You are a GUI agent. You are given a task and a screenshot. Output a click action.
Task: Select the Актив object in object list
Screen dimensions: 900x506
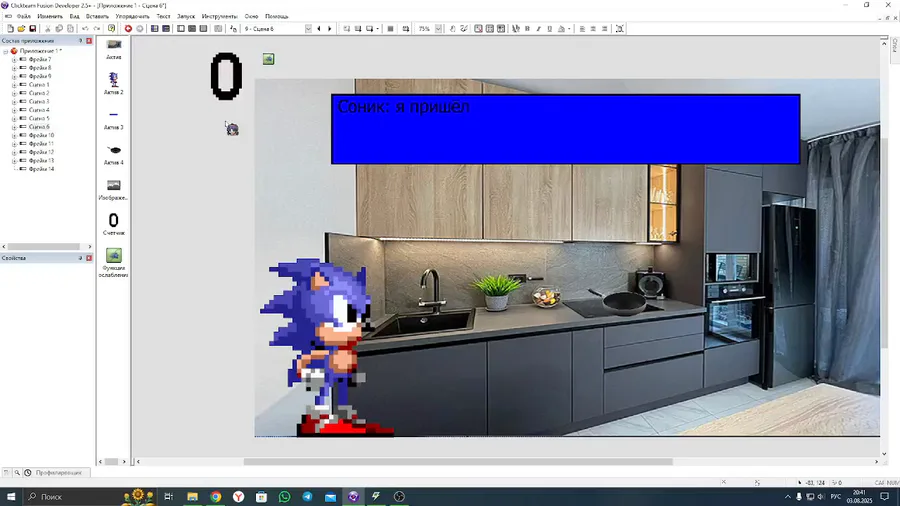(114, 49)
